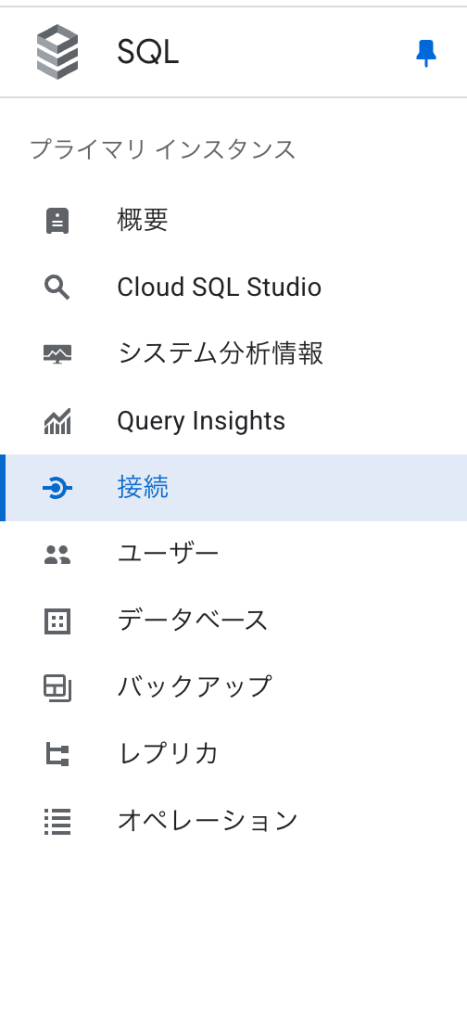This screenshot has height=1024, width=467.
Task: Click the バックアップ backup icon
Action: tap(57, 689)
